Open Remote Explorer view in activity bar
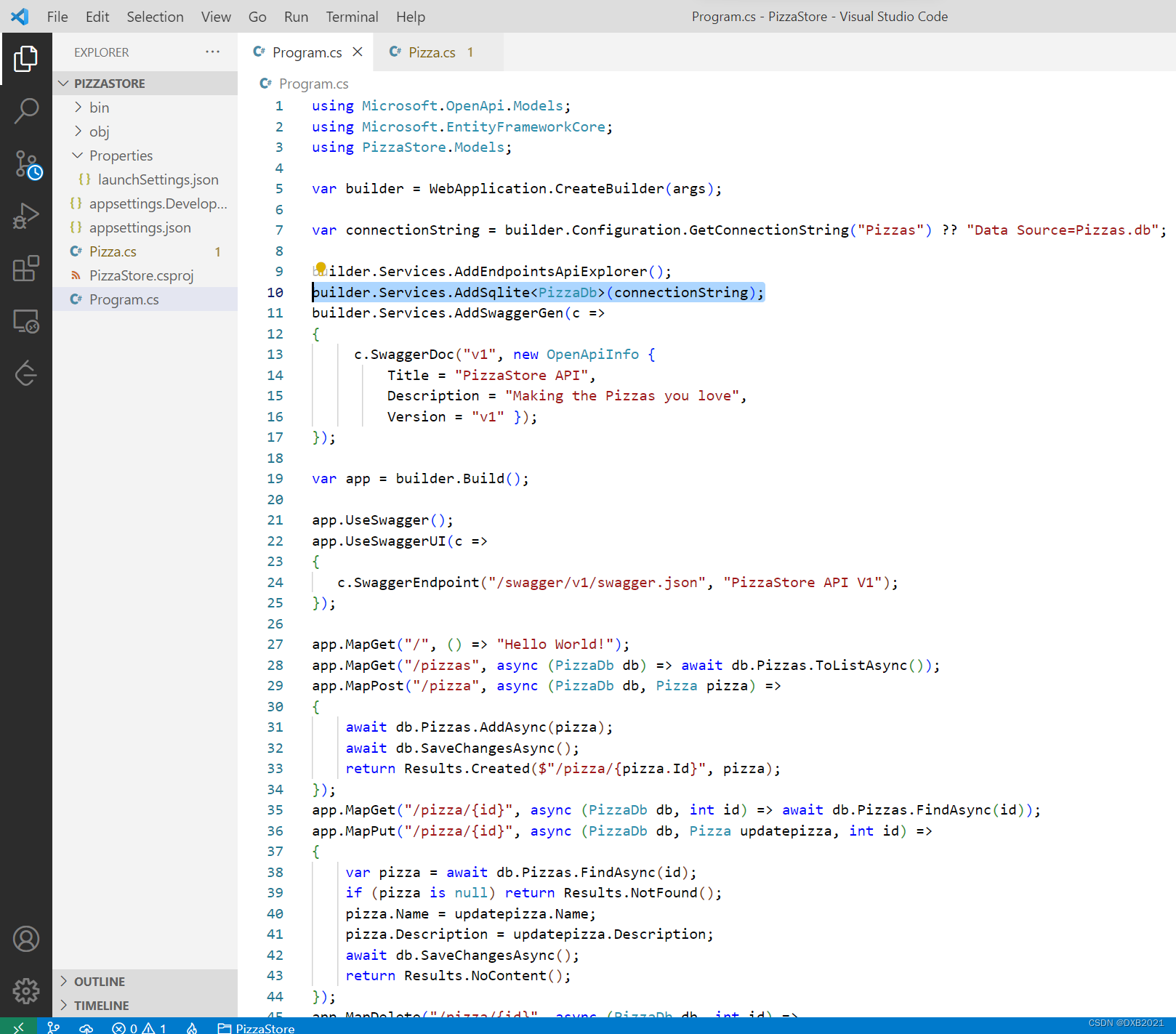This screenshot has width=1176, height=1034. (x=26, y=320)
